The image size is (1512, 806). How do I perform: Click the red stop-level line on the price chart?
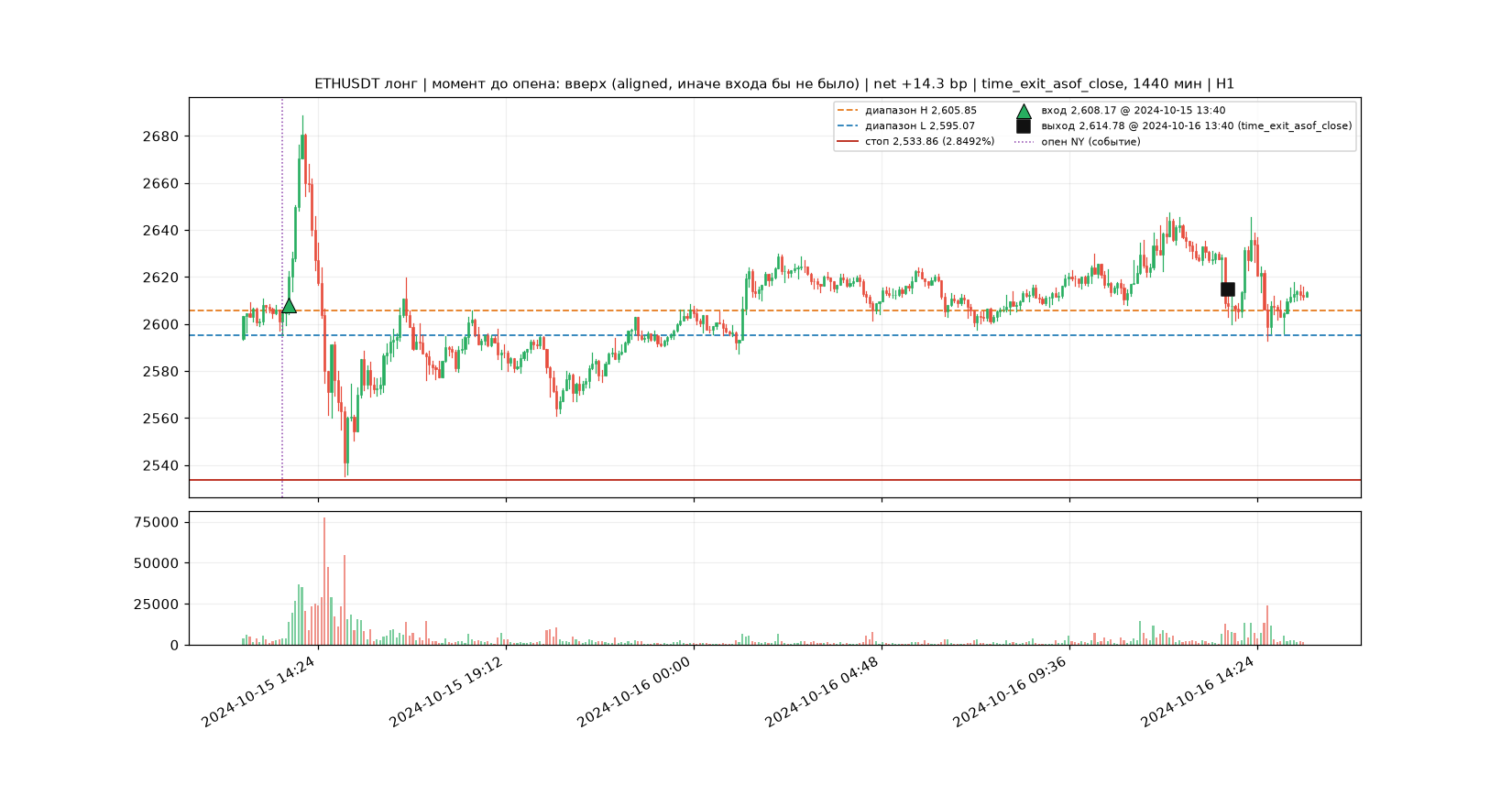pos(774,480)
